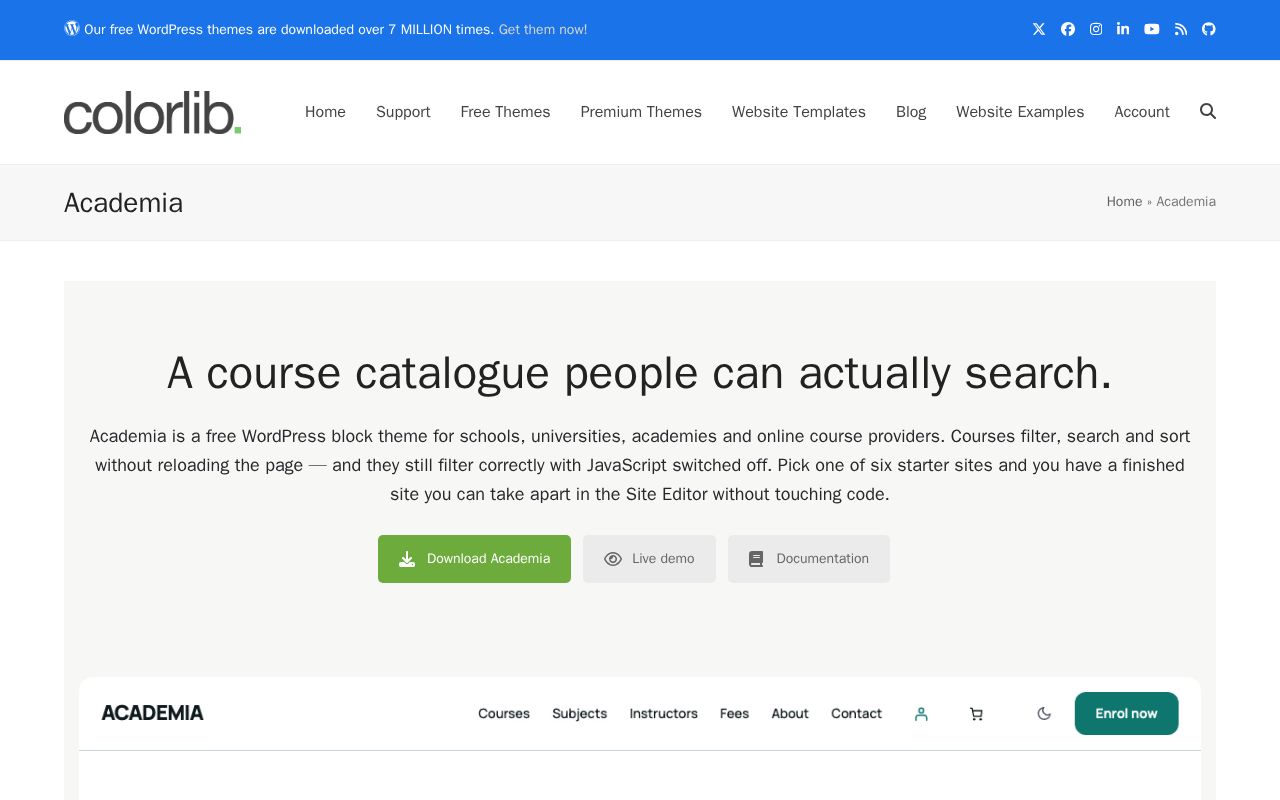Click Courses in the Academia preview menu

(504, 714)
